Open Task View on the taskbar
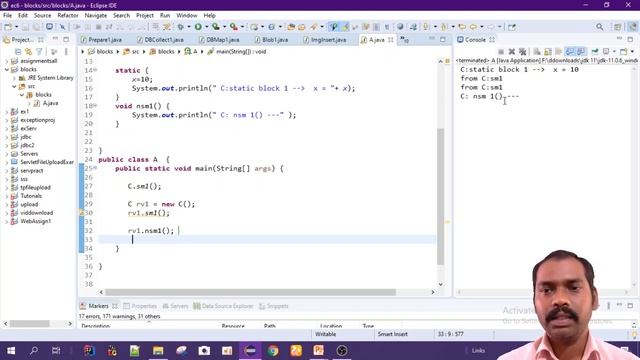This screenshot has width=640, height=360. pos(56,351)
